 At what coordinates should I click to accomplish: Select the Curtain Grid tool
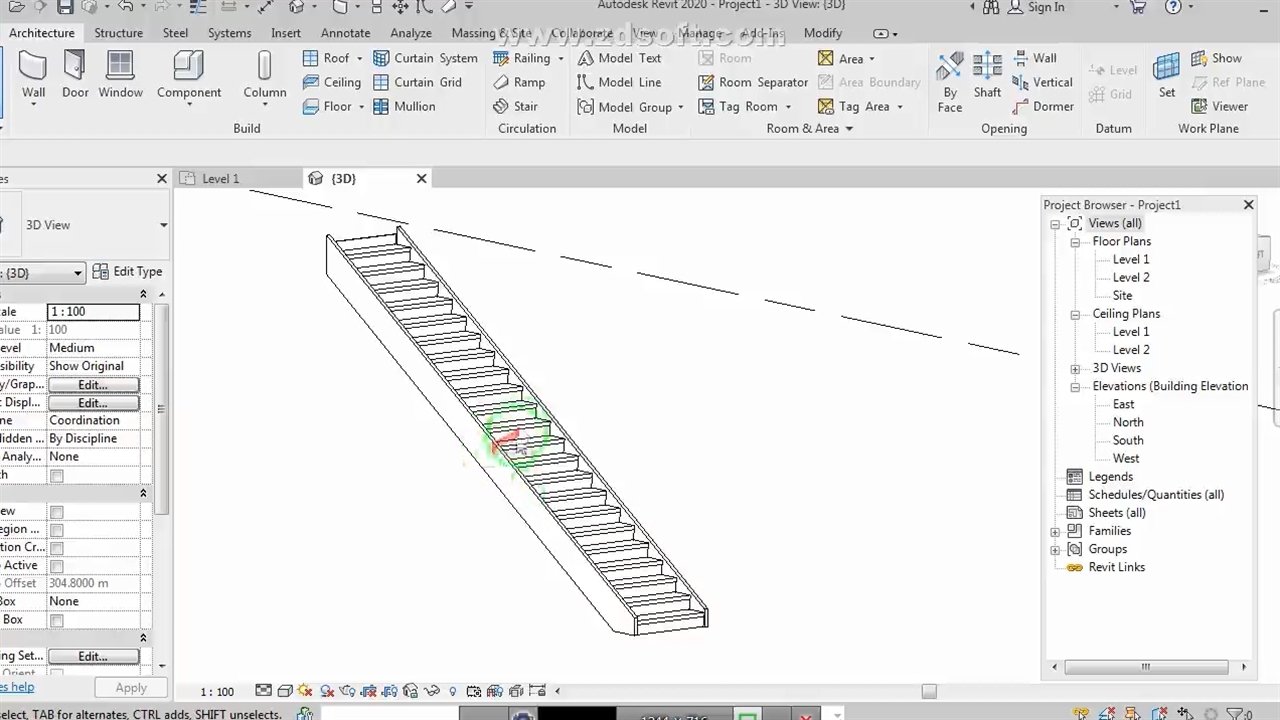pyautogui.click(x=418, y=82)
